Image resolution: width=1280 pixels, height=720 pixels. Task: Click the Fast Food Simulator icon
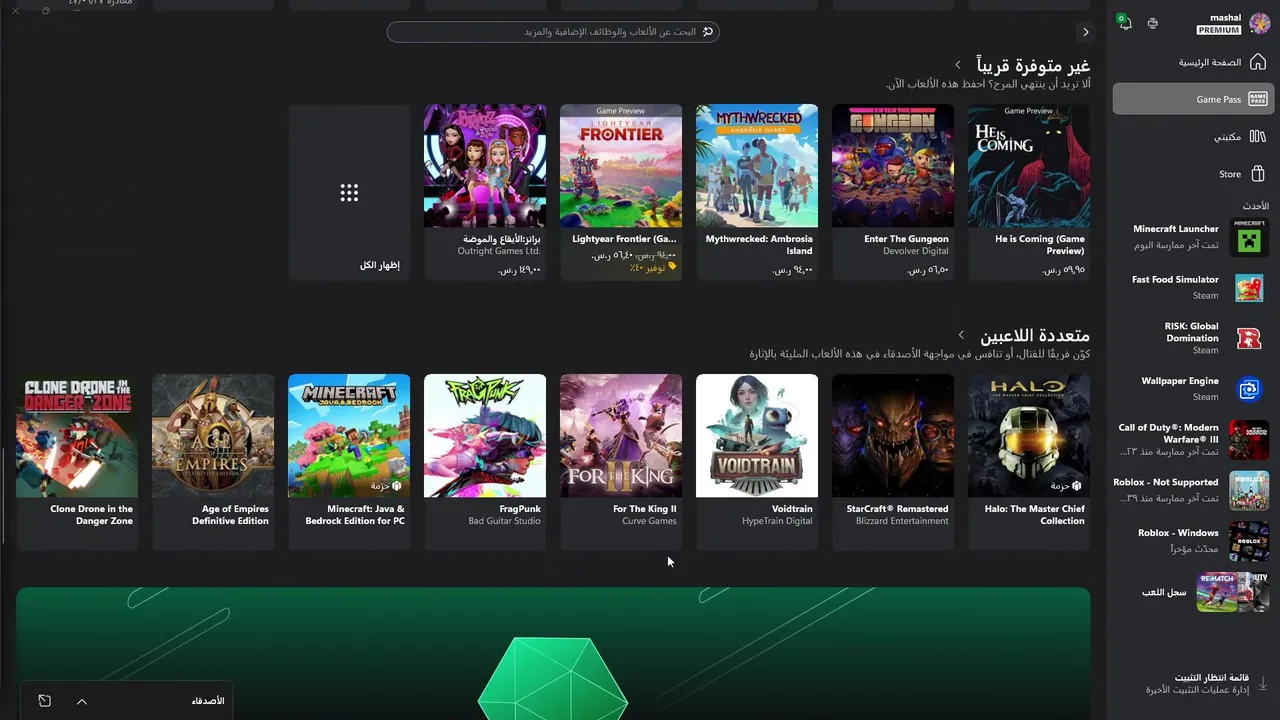click(x=1249, y=288)
